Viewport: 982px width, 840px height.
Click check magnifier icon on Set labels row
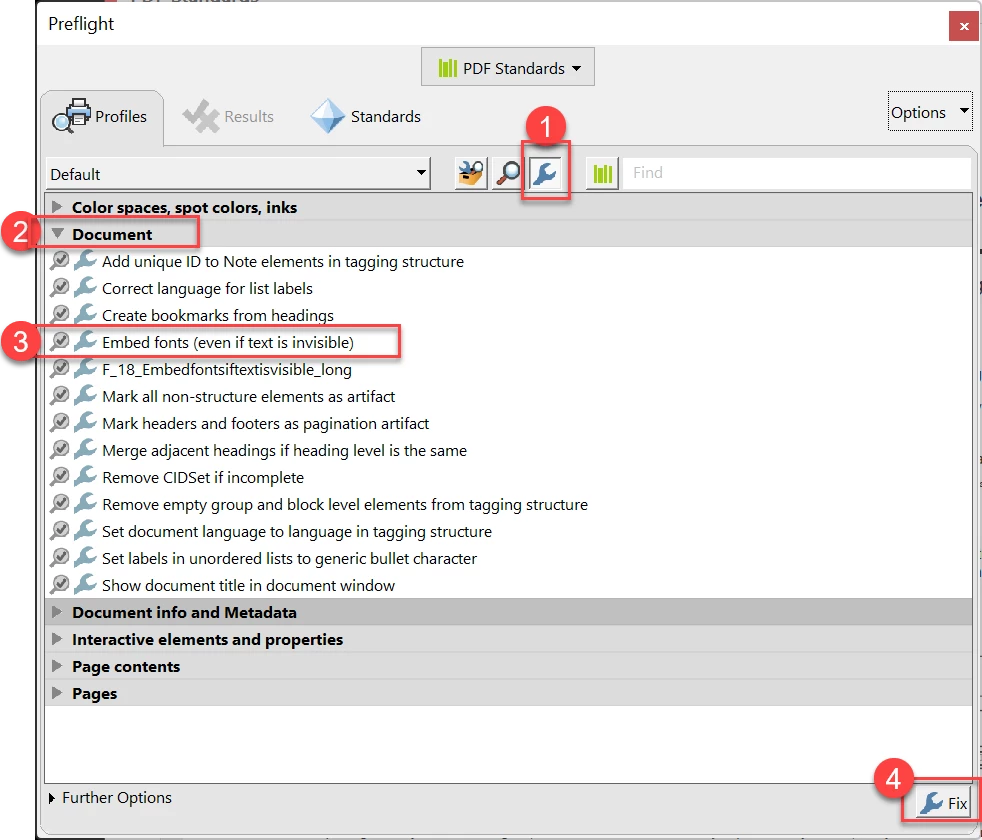point(59,557)
